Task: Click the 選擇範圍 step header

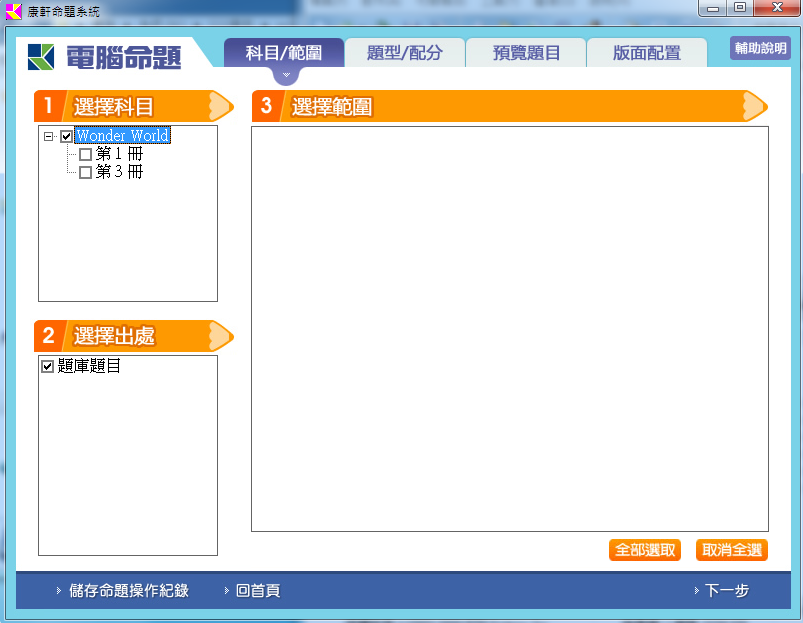Action: coord(510,106)
